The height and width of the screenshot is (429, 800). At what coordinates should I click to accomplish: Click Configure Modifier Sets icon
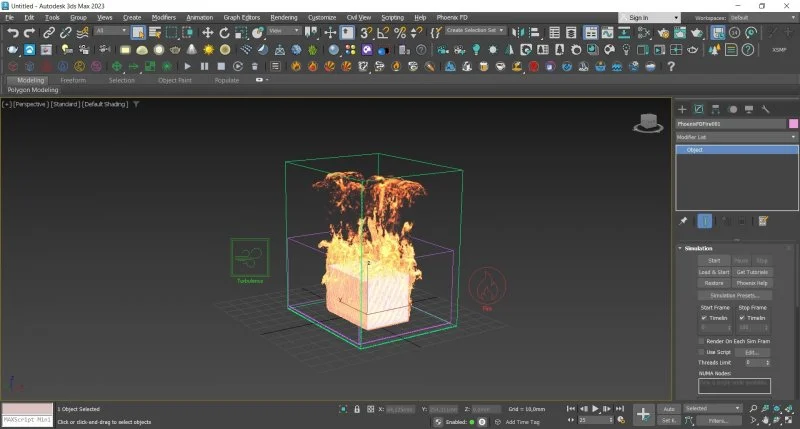[763, 221]
